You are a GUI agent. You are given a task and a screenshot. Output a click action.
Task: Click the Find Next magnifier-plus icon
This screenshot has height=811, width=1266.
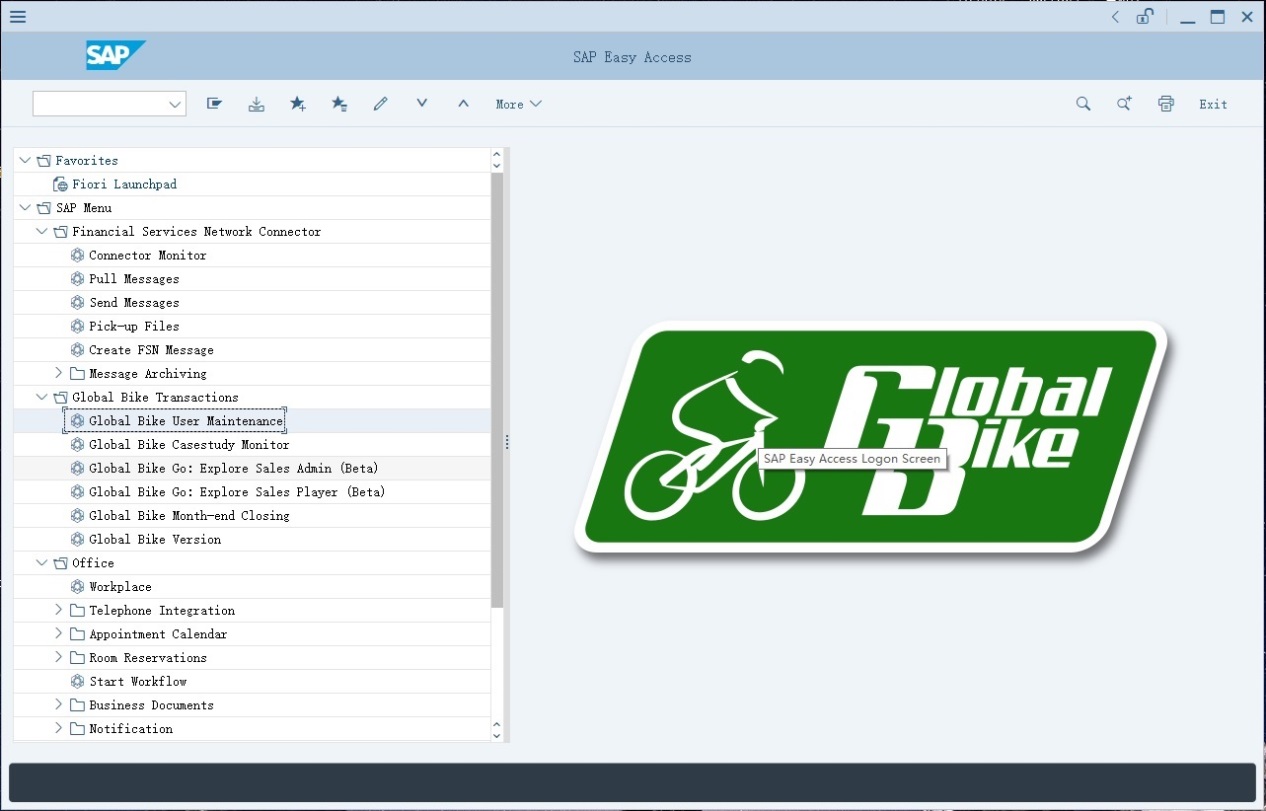pos(1124,104)
